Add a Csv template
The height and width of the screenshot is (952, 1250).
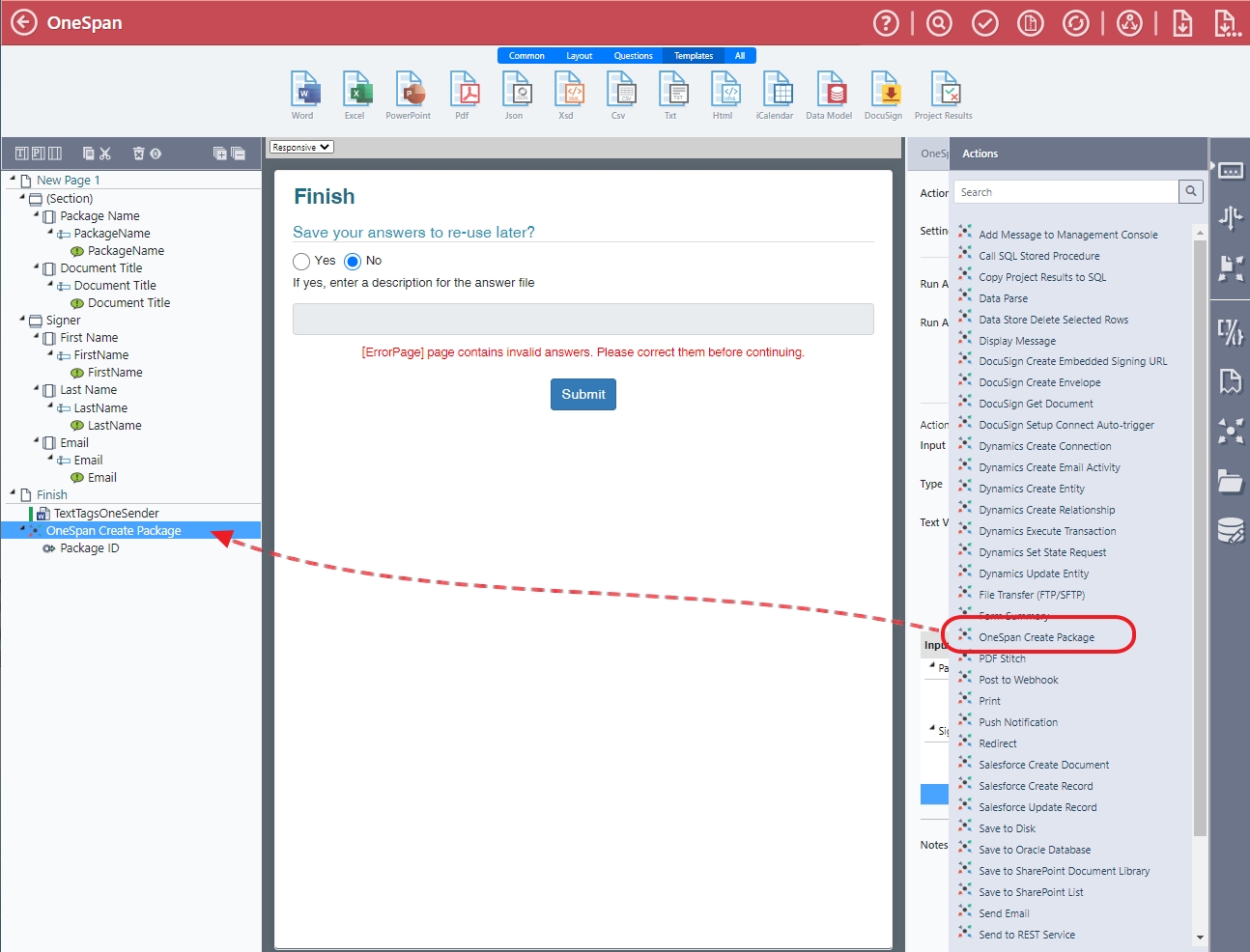tap(619, 96)
